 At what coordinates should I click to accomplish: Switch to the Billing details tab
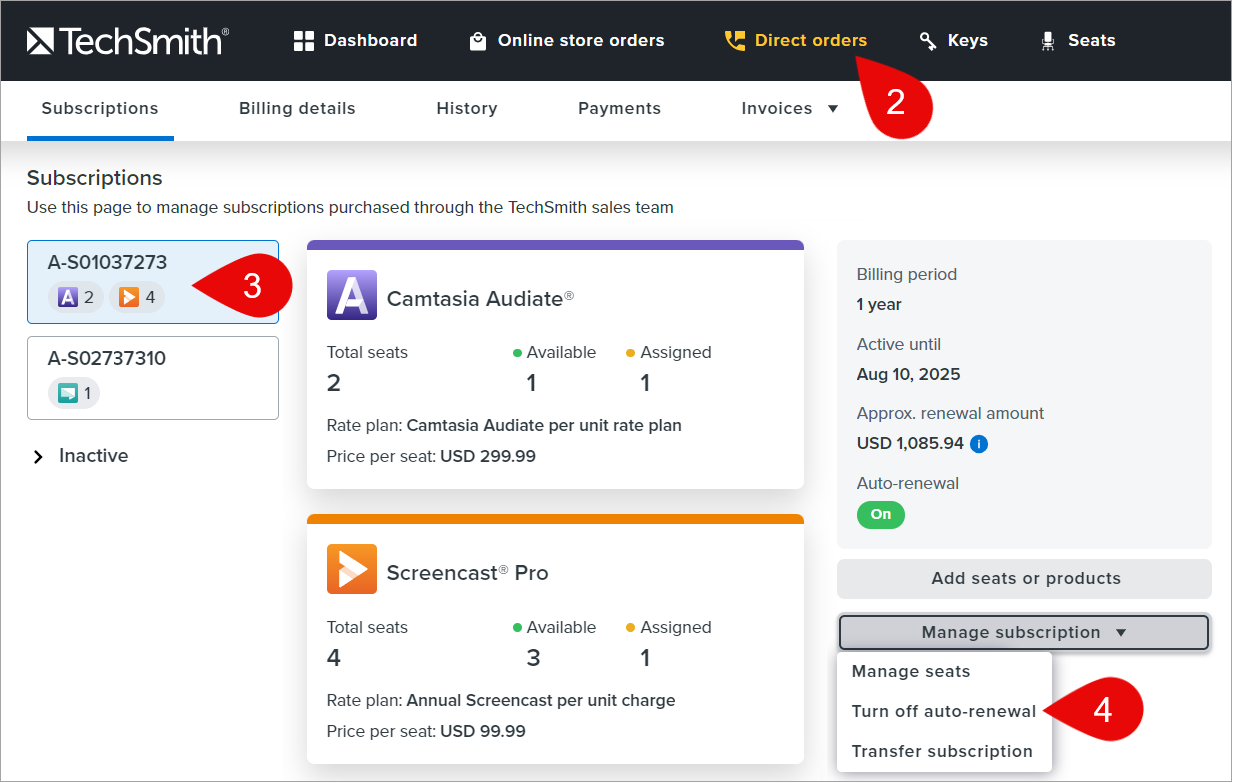click(297, 109)
